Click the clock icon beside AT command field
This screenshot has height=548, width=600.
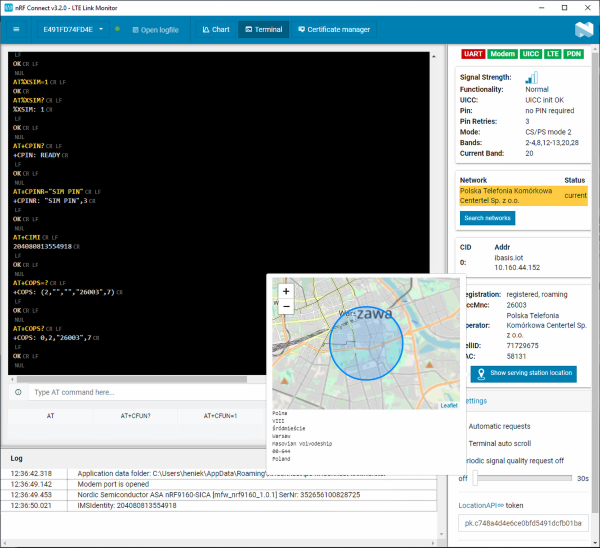(18, 392)
